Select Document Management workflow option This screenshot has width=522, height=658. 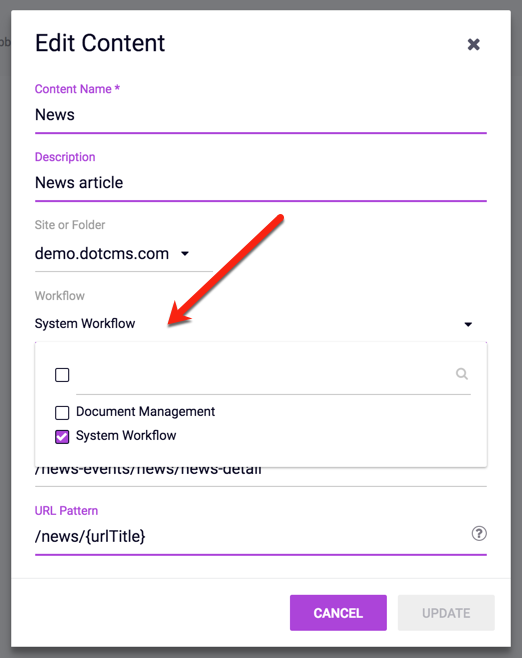tap(145, 412)
